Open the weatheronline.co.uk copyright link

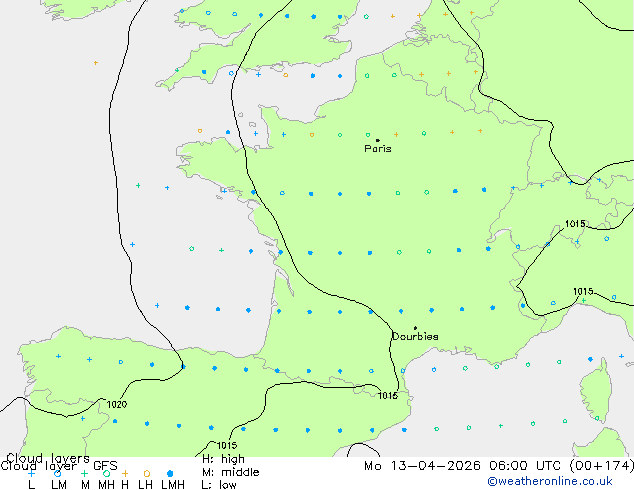pos(550,481)
